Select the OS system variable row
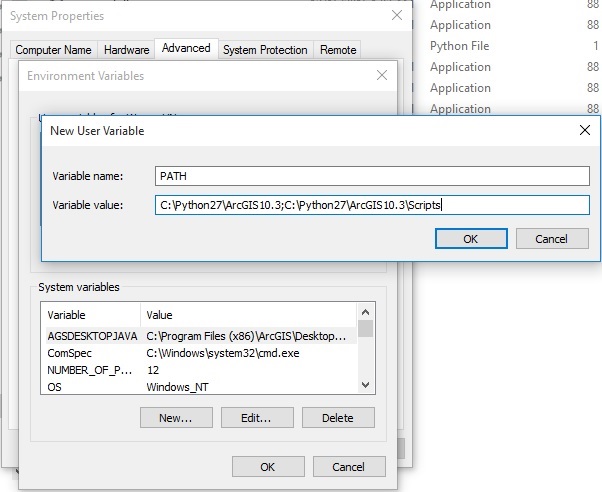602x492 pixels. (x=201, y=387)
